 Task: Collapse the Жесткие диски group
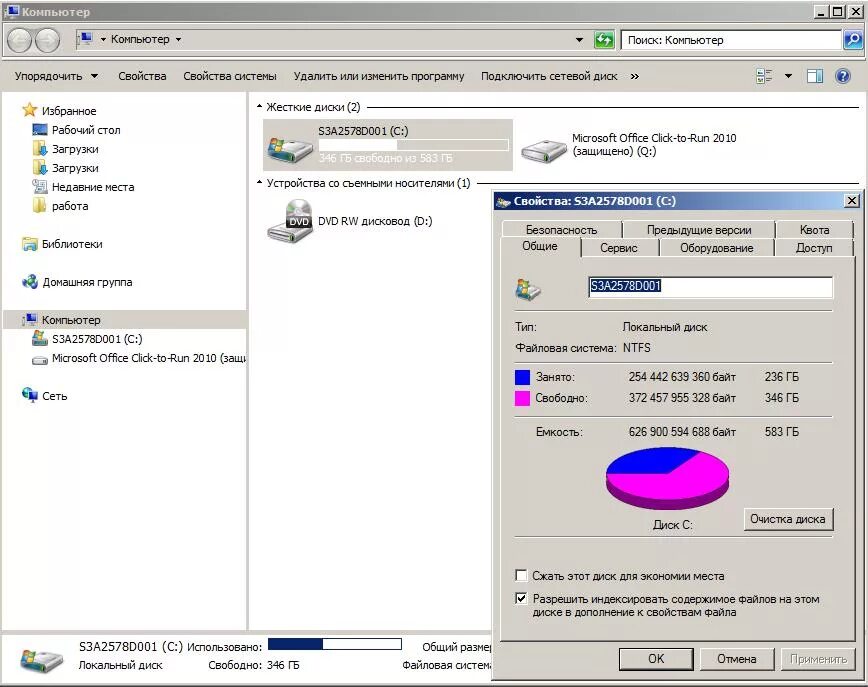point(259,106)
